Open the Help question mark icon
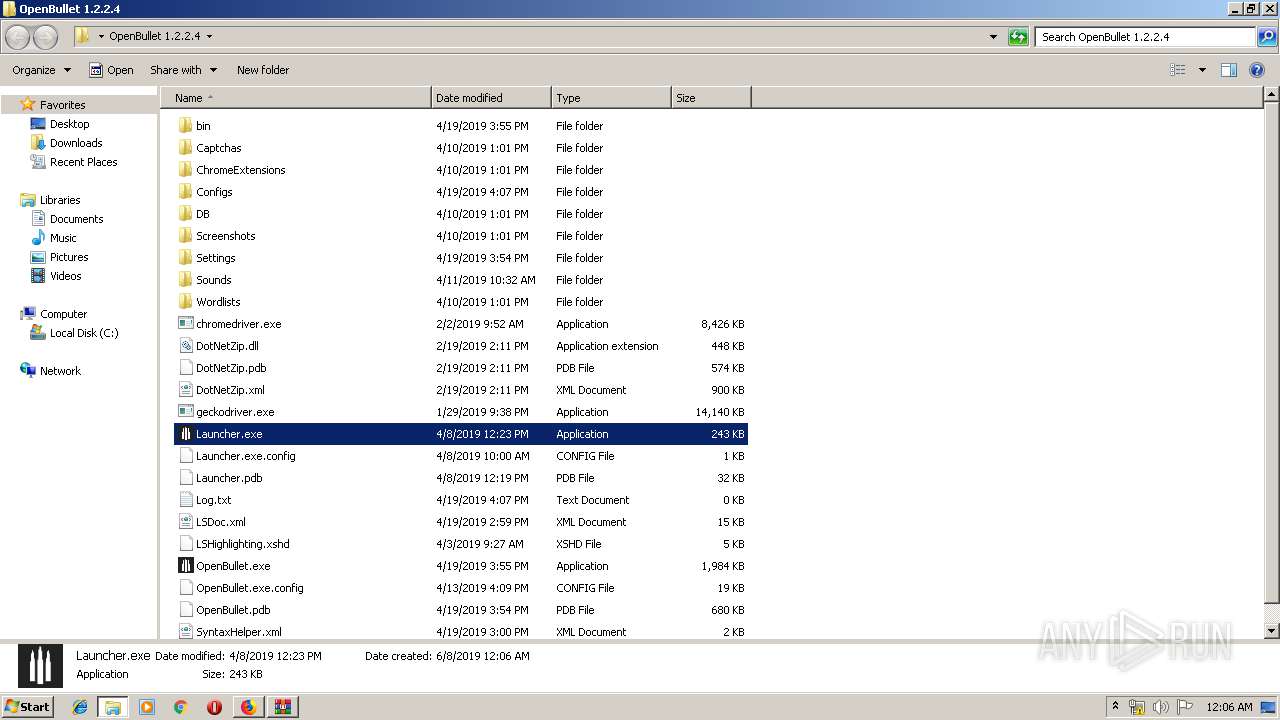Screen dimensions: 1280x720 coord(1258,70)
